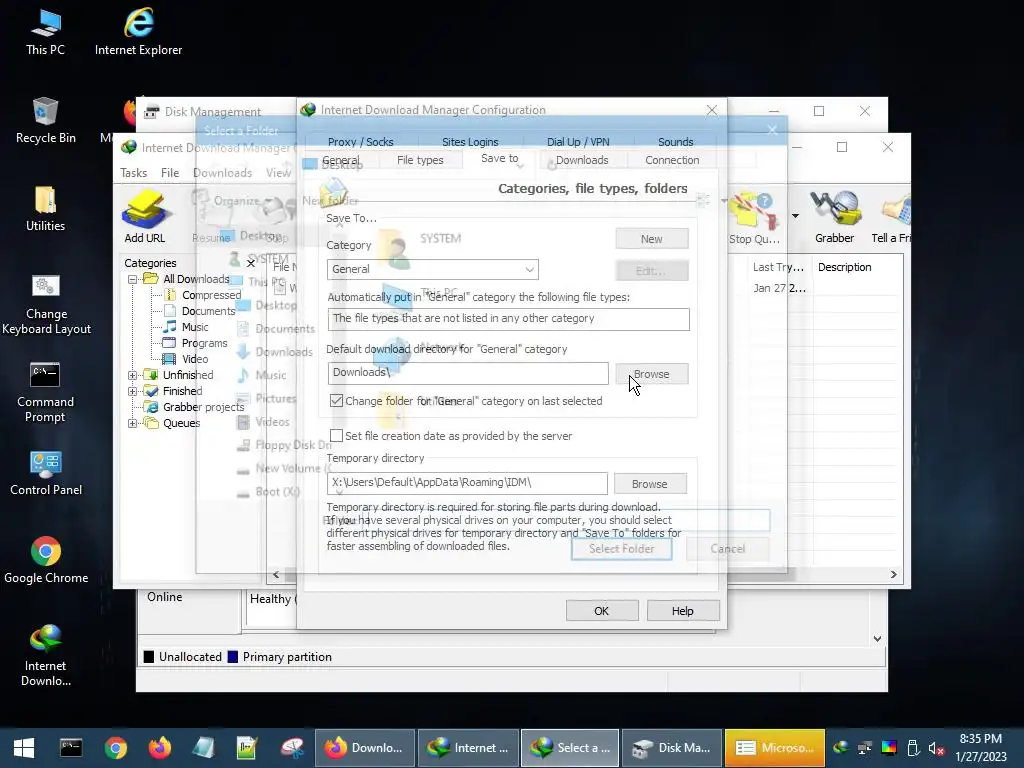Switch to Dial Up / VPN tab
This screenshot has width=1024, height=768.
click(578, 142)
